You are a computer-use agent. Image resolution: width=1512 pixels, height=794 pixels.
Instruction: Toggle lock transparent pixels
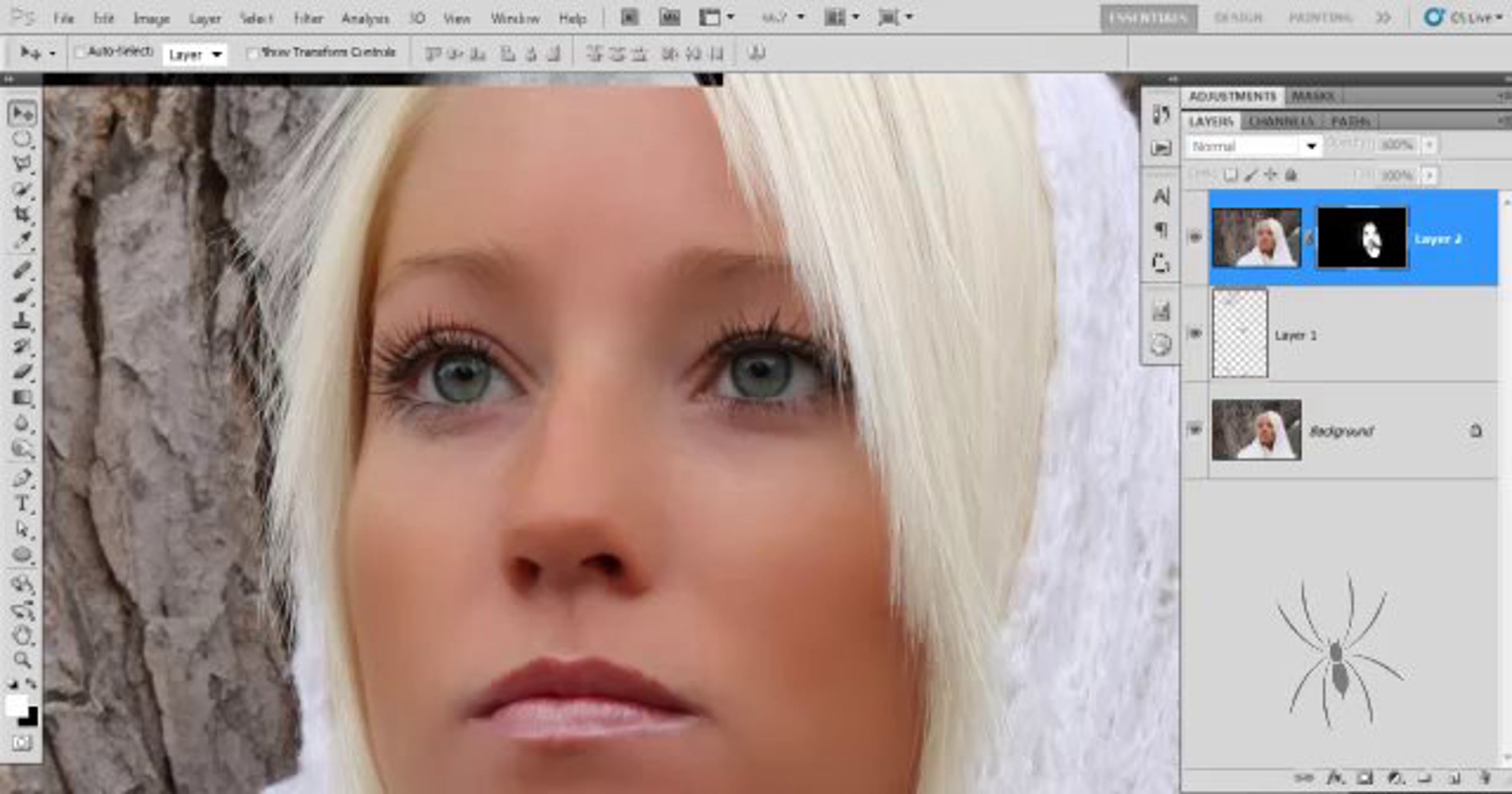pos(1230,175)
